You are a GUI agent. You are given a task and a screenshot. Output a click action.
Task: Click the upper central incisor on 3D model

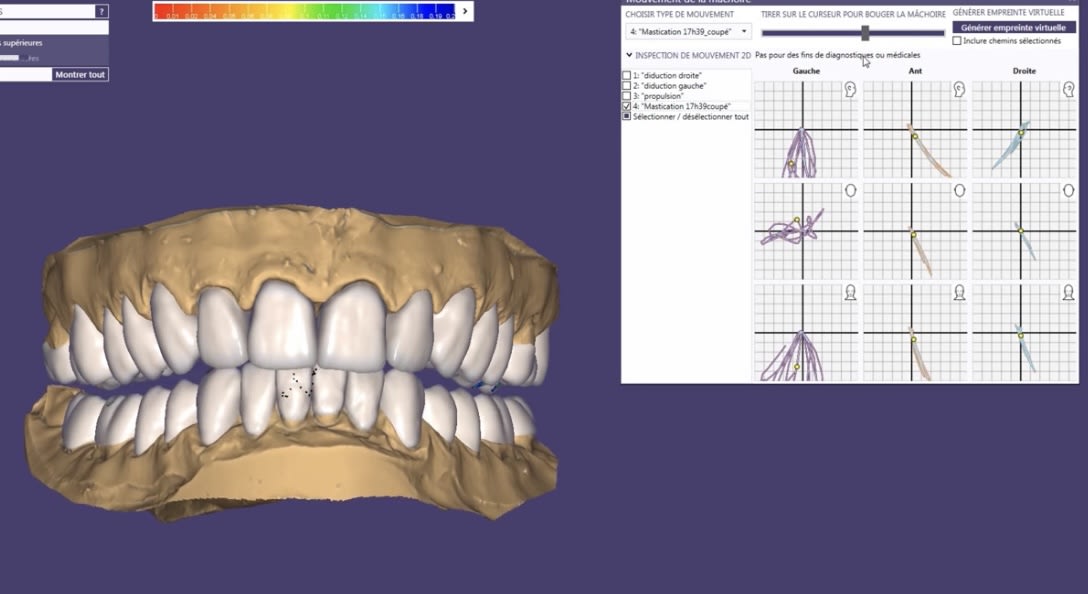coord(282,325)
